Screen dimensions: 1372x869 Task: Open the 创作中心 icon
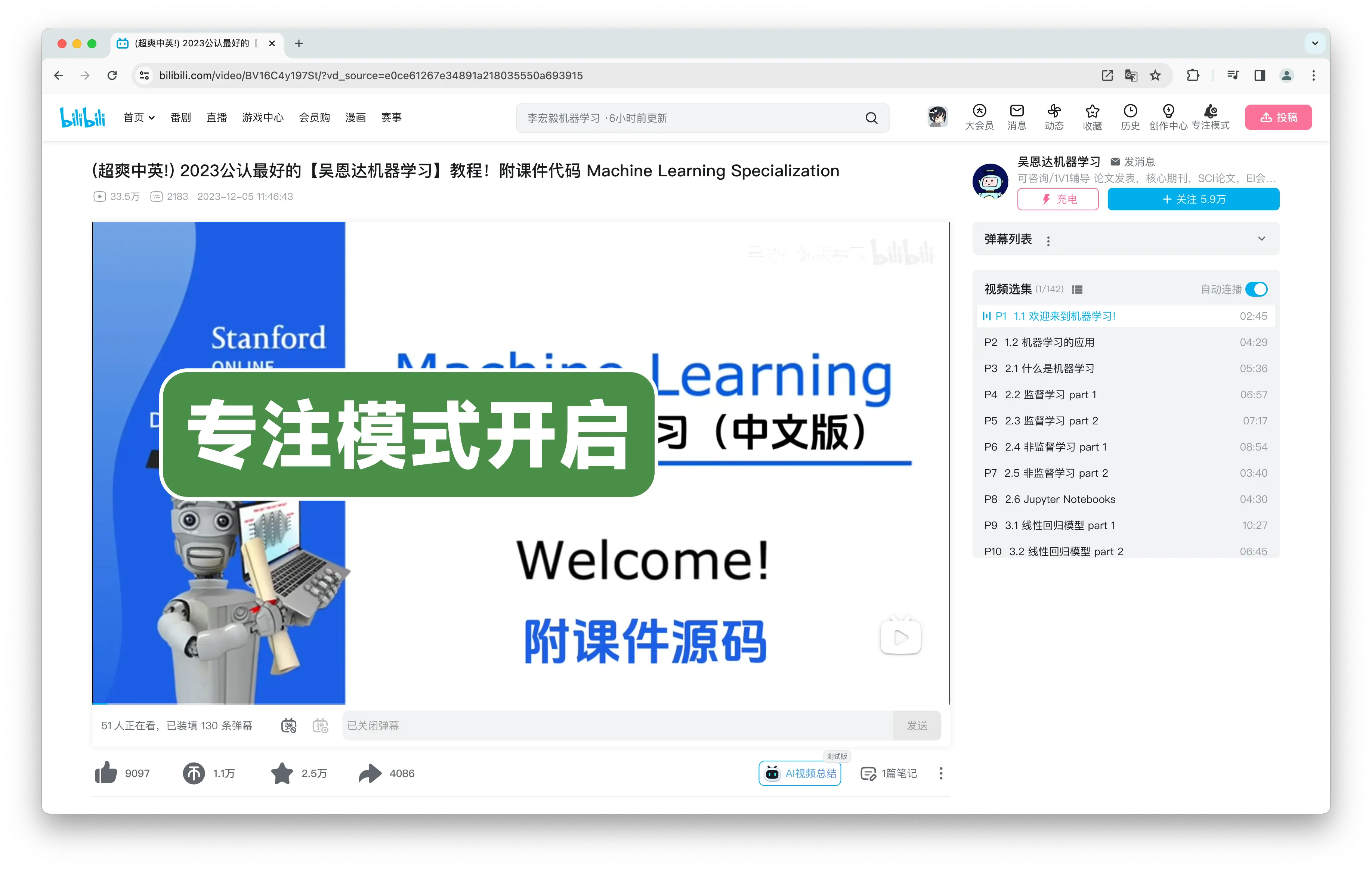(x=1168, y=117)
